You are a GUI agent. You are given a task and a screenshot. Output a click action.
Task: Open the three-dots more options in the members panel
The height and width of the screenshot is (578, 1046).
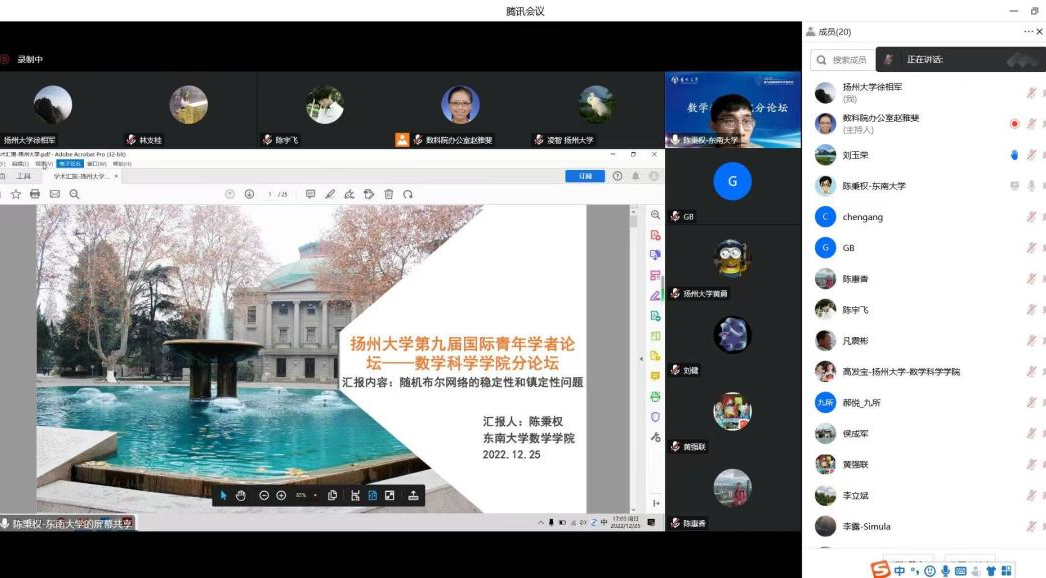[1028, 32]
